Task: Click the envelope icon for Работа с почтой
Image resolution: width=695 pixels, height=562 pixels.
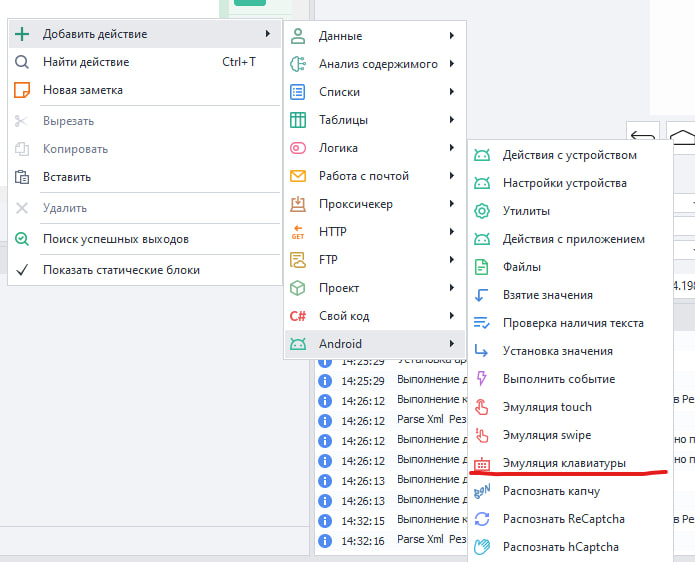Action: point(298,176)
